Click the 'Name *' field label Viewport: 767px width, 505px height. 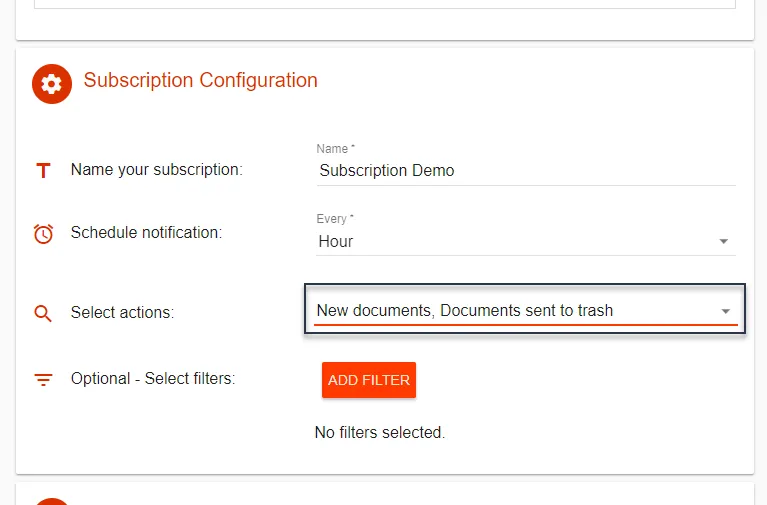click(336, 149)
